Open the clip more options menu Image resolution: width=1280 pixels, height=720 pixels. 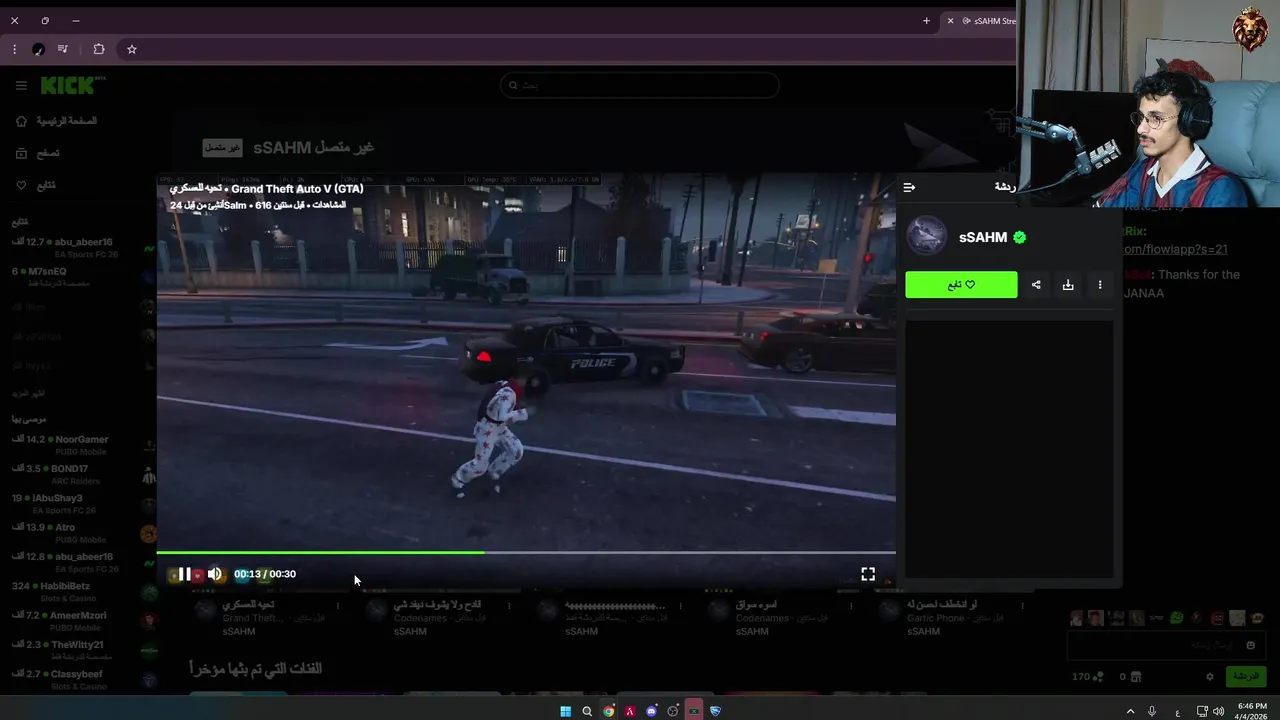(1100, 285)
